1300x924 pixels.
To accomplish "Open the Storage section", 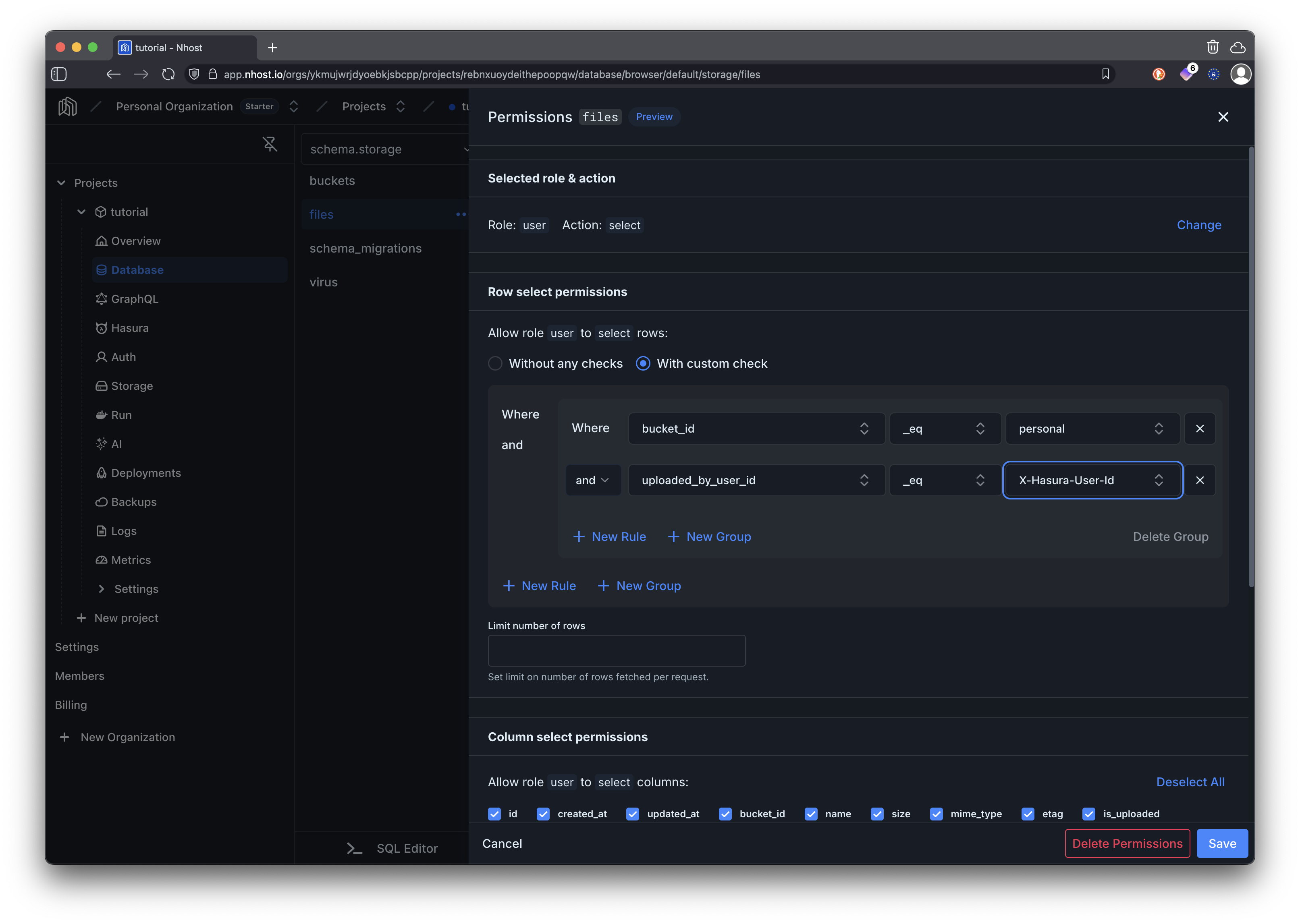I will tap(131, 386).
